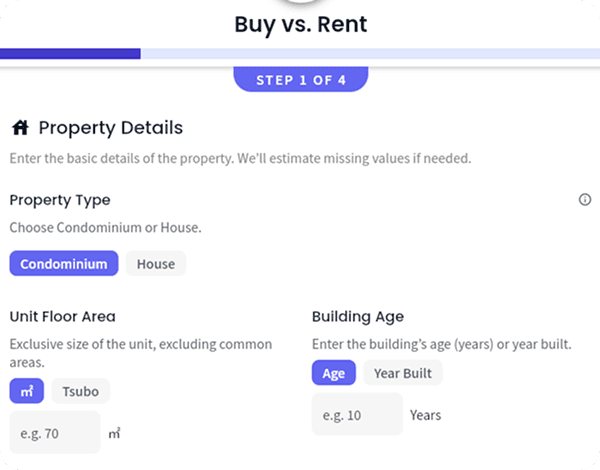Click the Property Details heading text
Viewport: 600px width, 470px height.
[x=110, y=128]
